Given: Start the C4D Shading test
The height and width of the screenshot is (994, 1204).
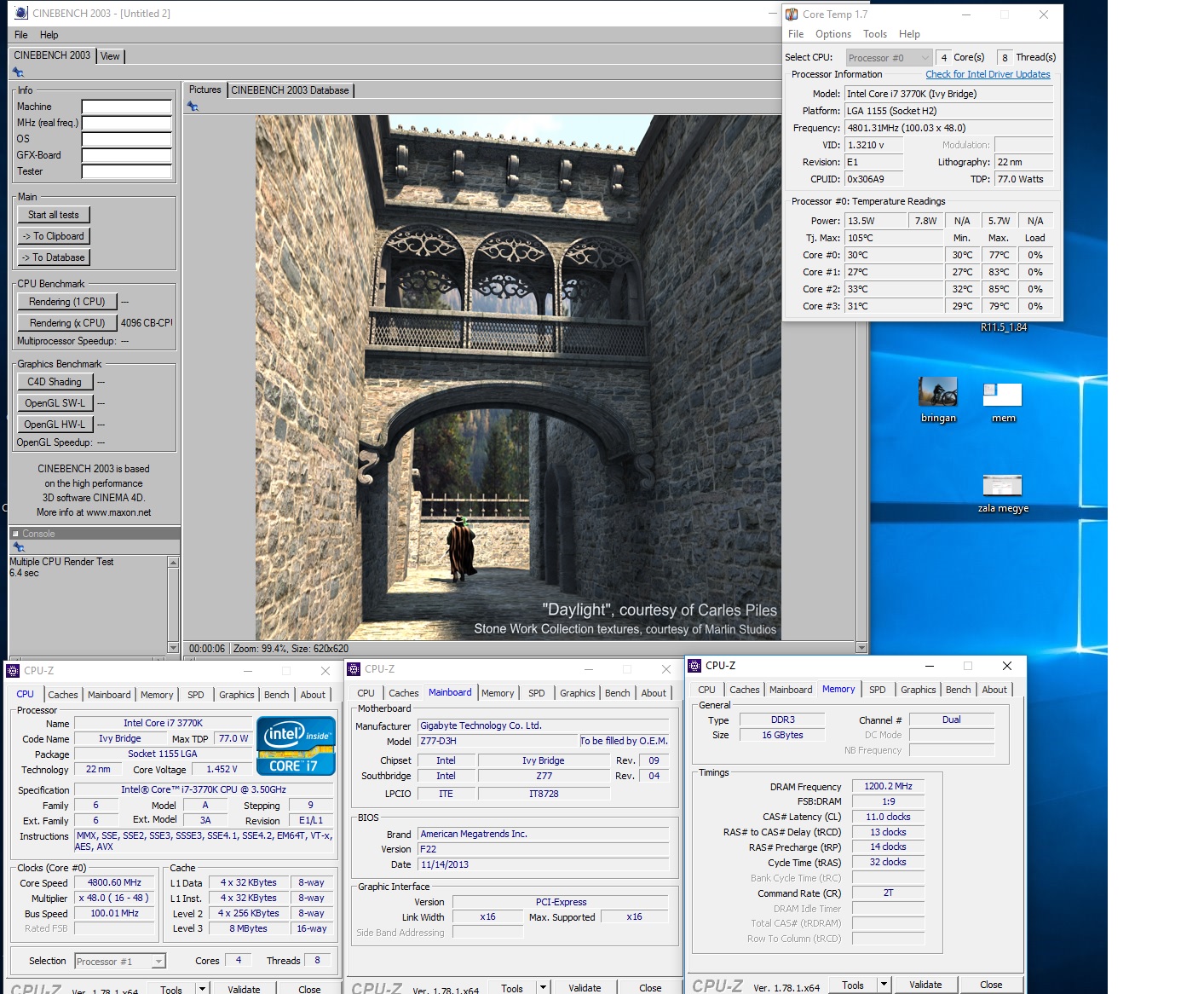Looking at the screenshot, I should point(55,382).
